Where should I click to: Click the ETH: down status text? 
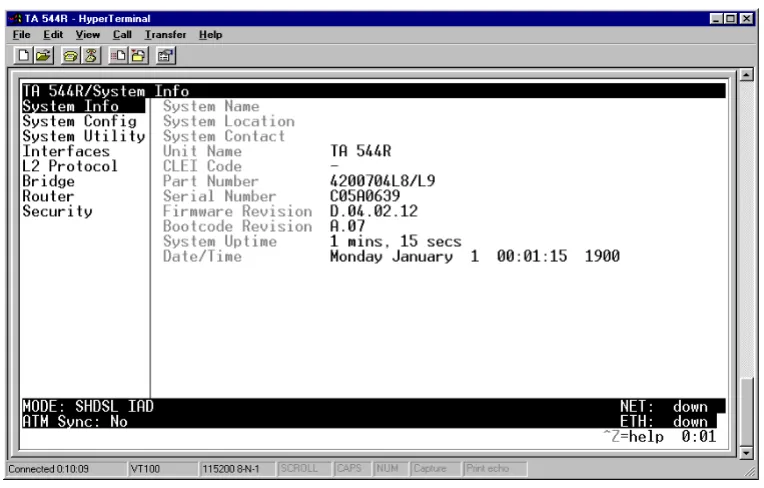pyautogui.click(x=664, y=421)
